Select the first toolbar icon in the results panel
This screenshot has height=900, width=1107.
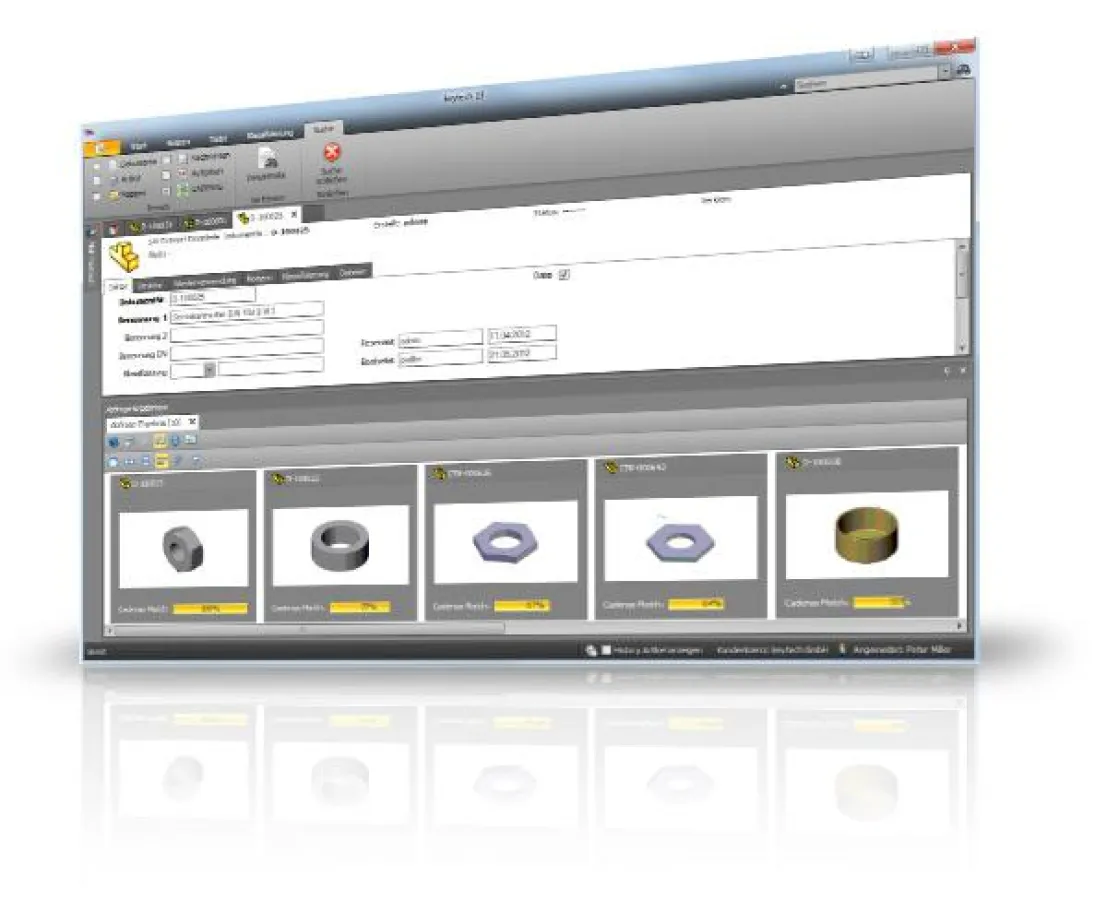click(111, 440)
